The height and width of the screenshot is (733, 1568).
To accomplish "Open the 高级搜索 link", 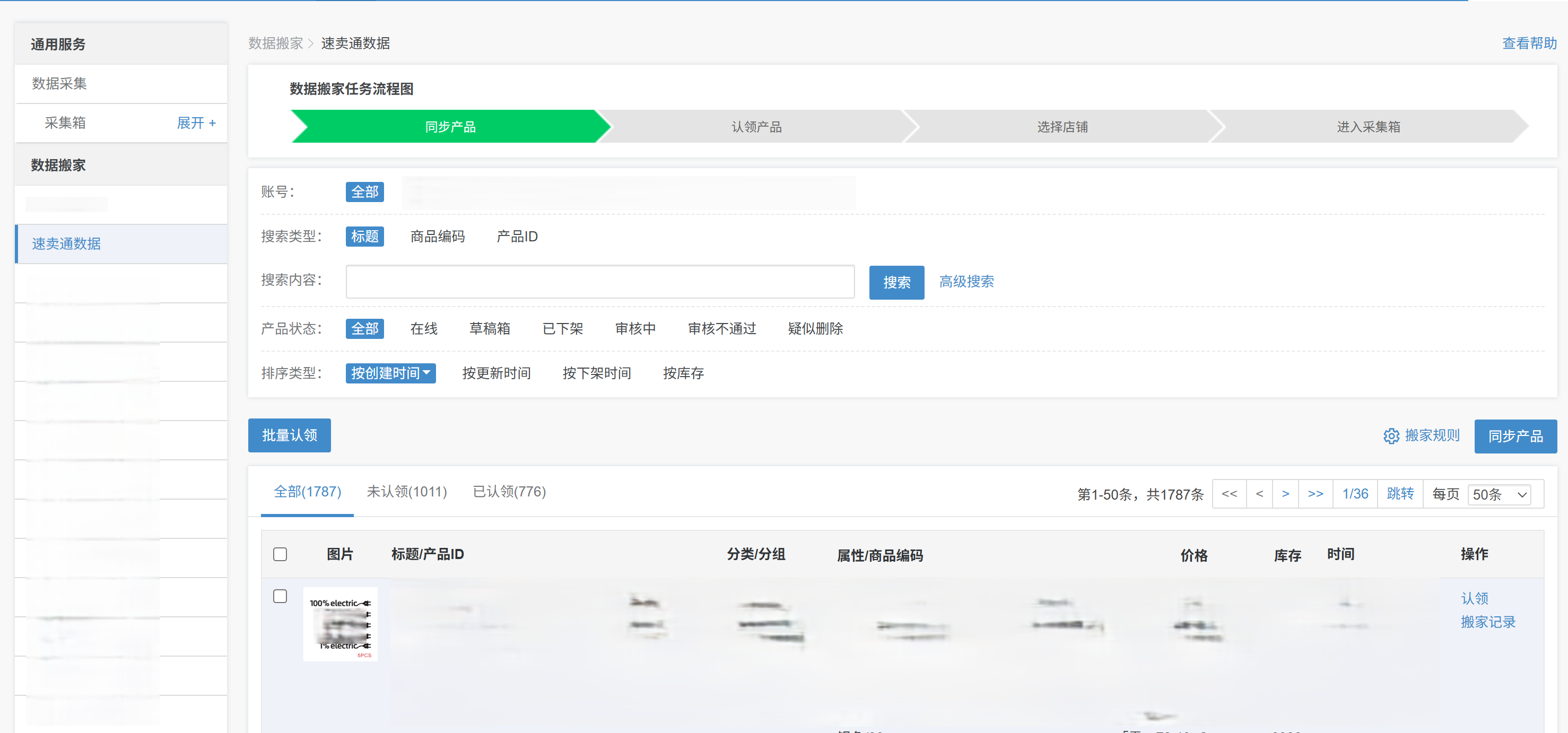I will (966, 281).
